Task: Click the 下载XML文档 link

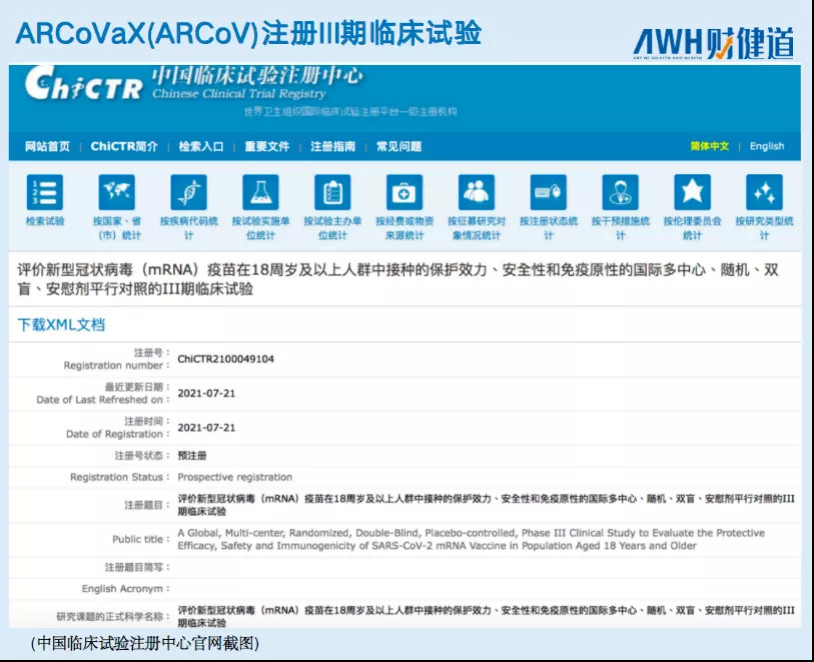Action: click(61, 325)
